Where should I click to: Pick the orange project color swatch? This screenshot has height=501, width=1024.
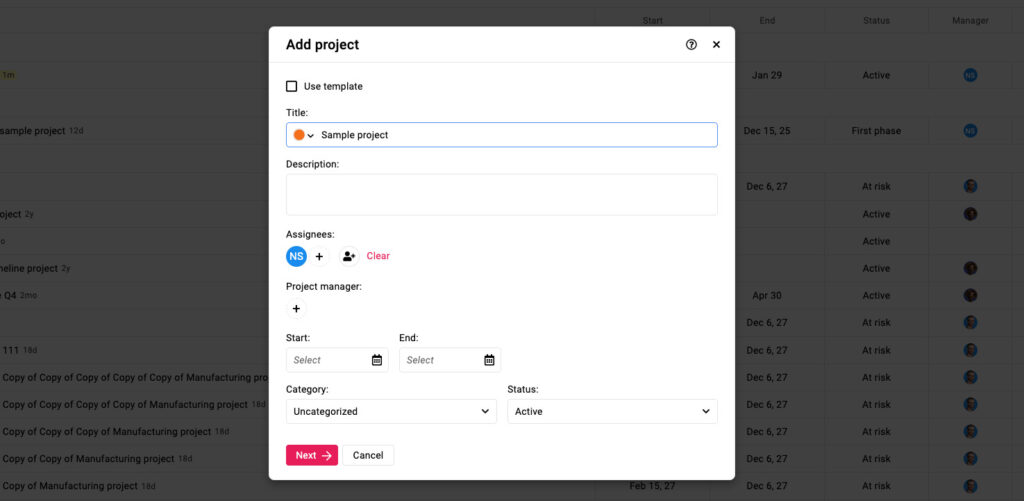click(x=299, y=135)
